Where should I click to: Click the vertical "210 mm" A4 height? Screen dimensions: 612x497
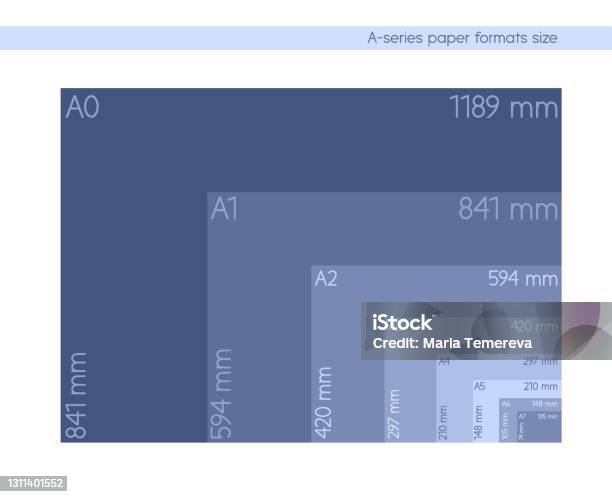pyautogui.click(x=443, y=422)
